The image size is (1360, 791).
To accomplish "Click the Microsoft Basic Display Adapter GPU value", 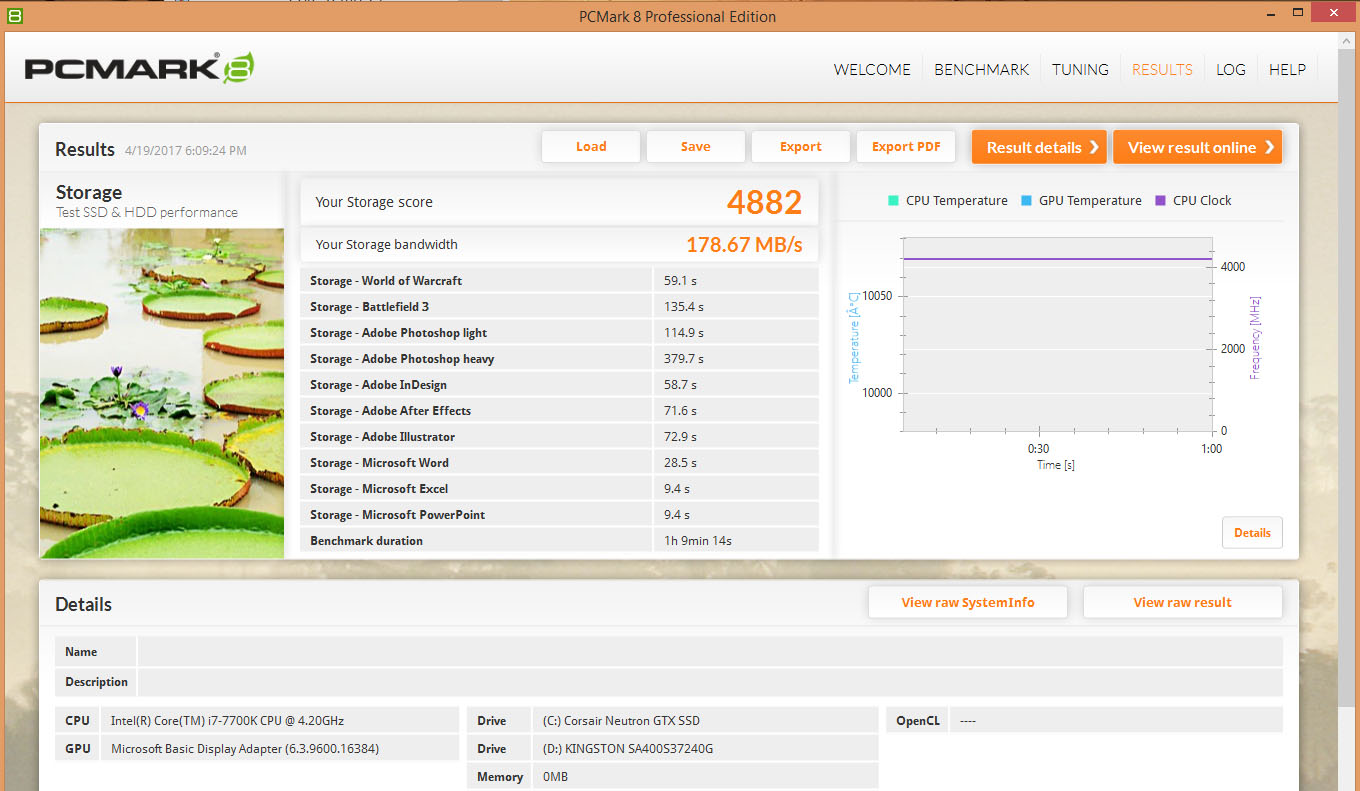I will [245, 749].
